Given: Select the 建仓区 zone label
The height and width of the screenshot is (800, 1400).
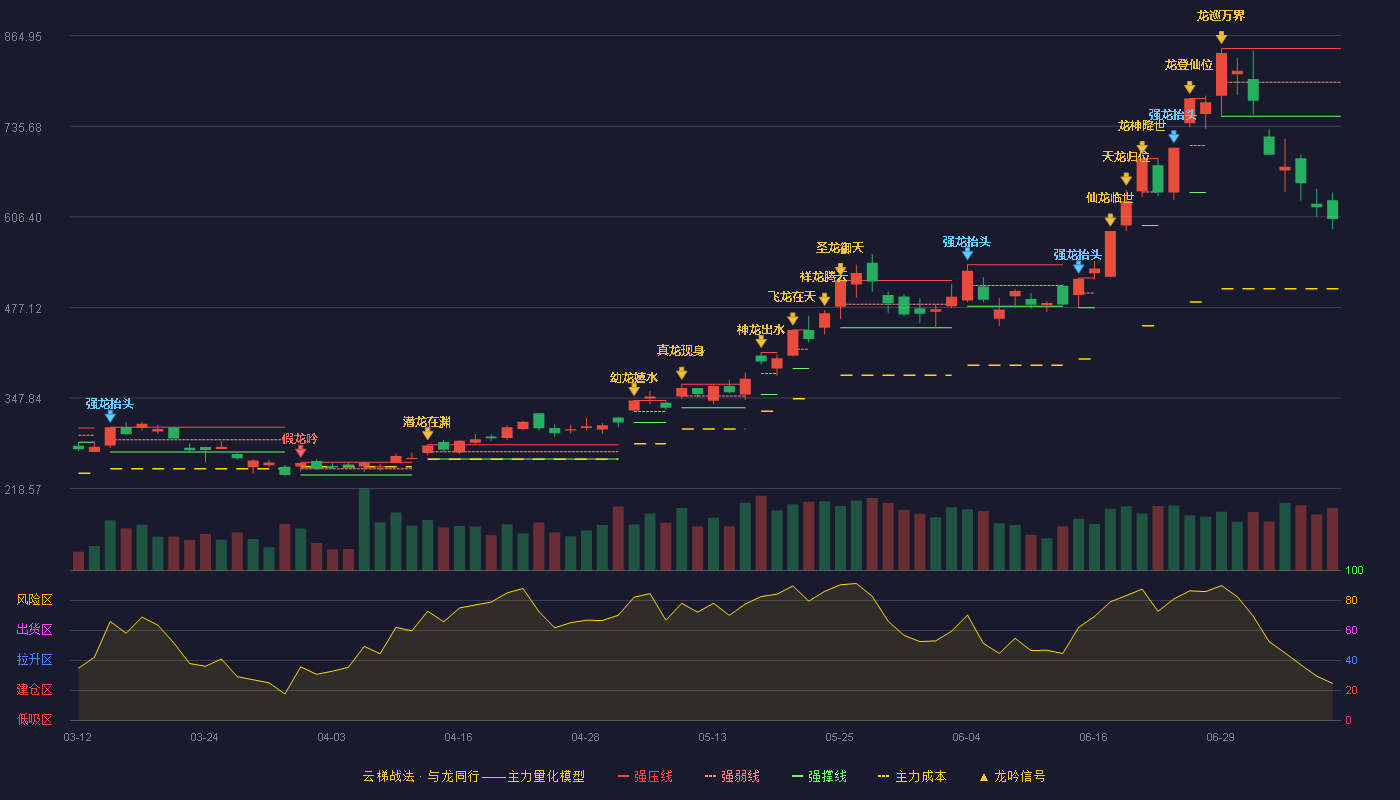Looking at the screenshot, I should (x=35, y=690).
